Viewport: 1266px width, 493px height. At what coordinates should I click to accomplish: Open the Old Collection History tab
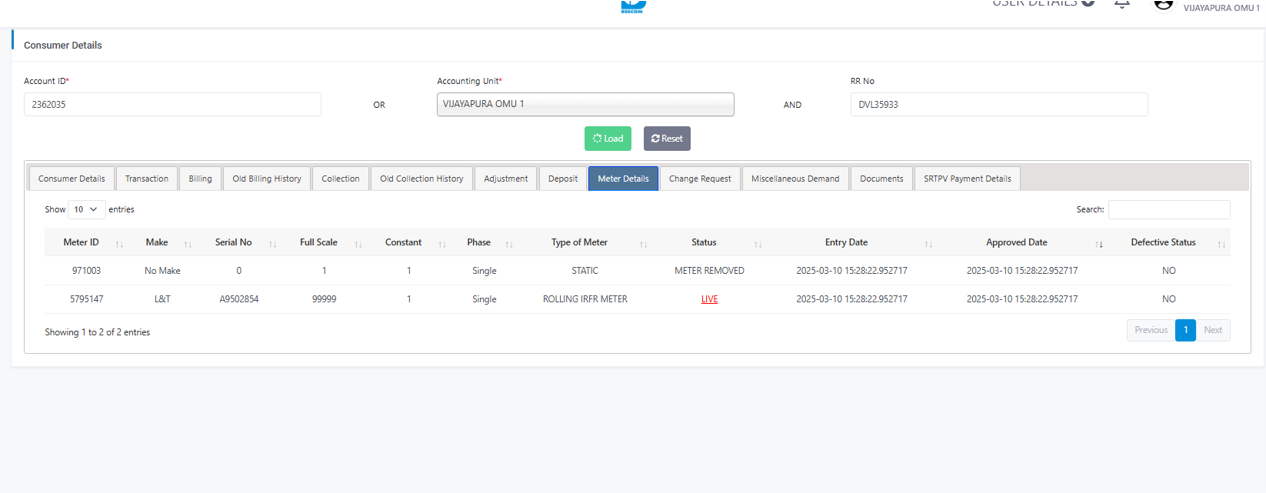point(421,179)
